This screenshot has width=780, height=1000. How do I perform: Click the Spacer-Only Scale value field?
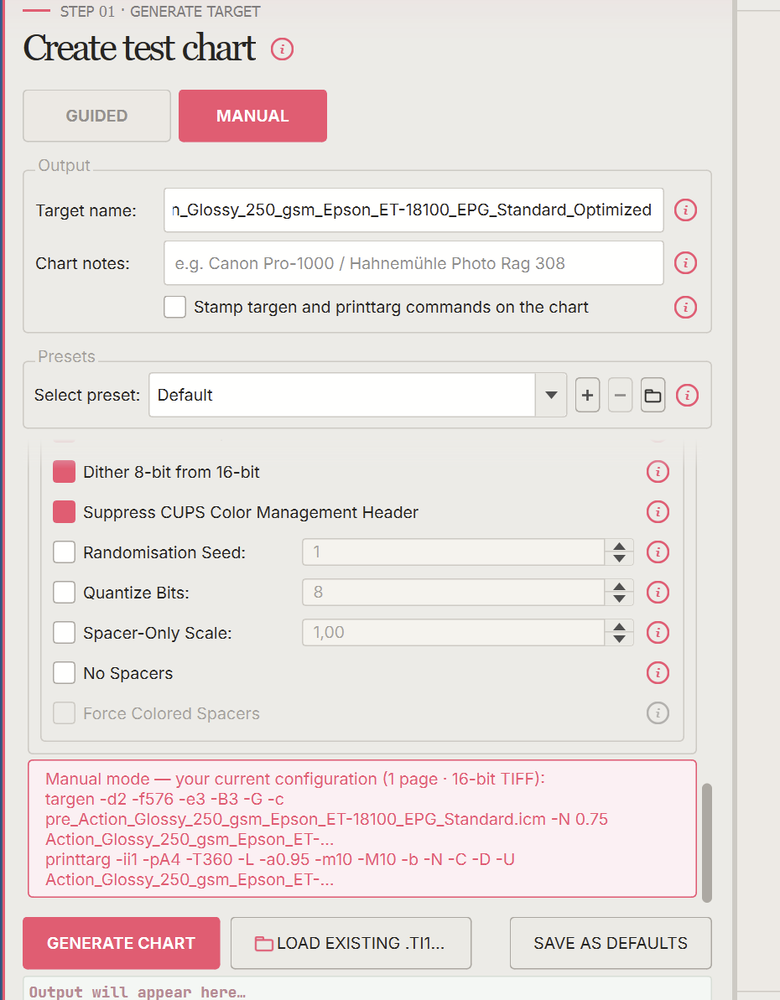(453, 633)
